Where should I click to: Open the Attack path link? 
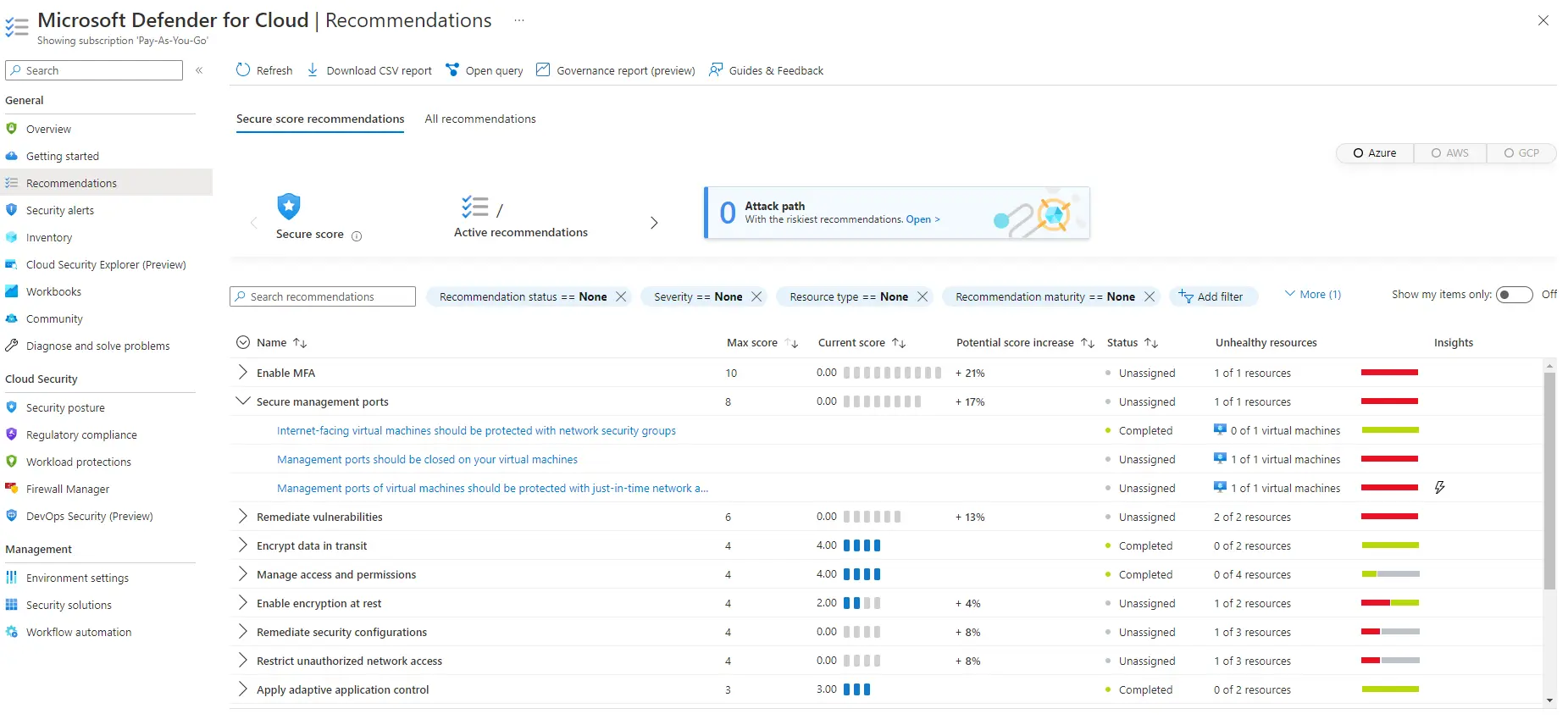[x=923, y=219]
